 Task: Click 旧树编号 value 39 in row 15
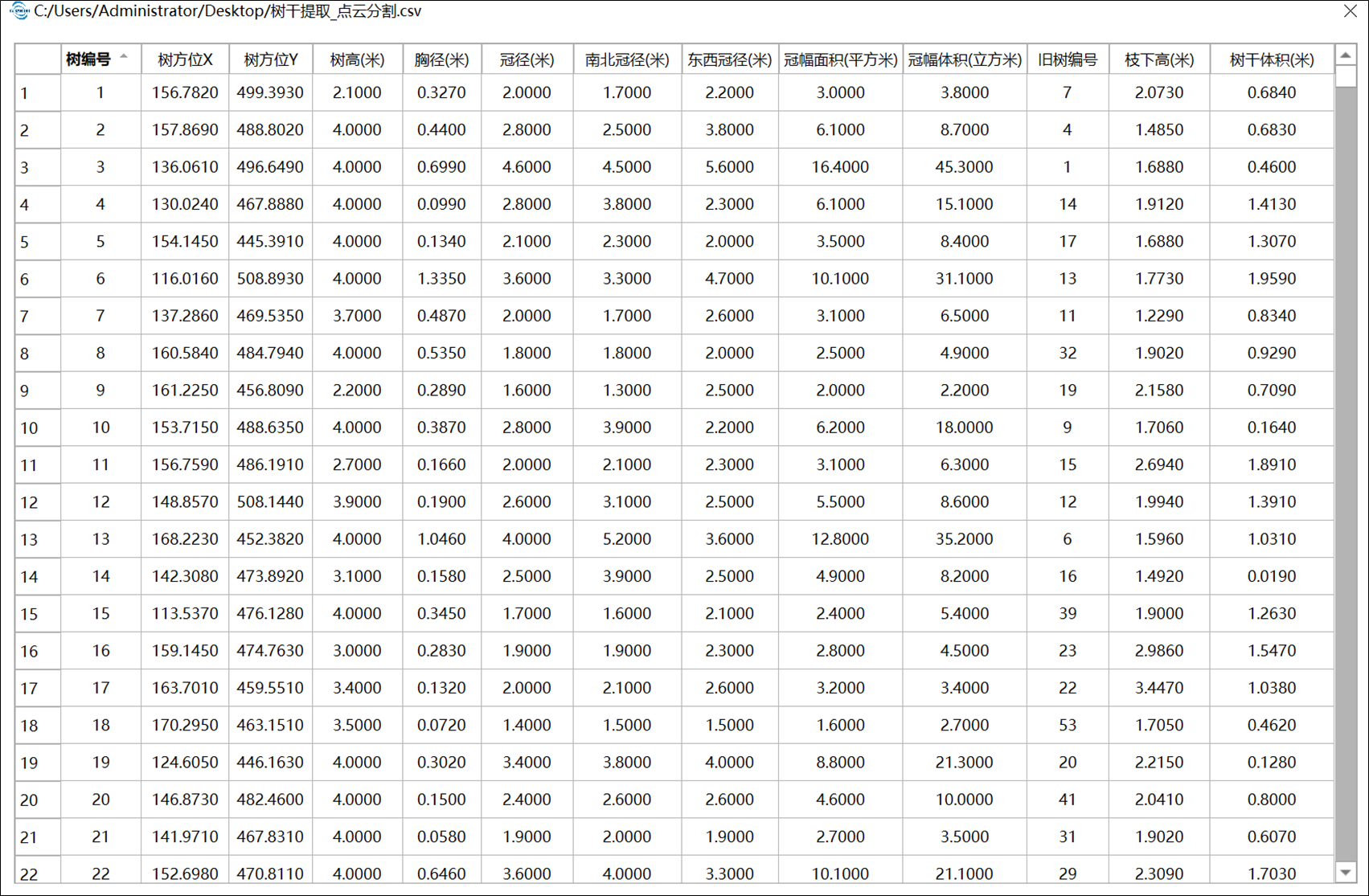pyautogui.click(x=1068, y=614)
